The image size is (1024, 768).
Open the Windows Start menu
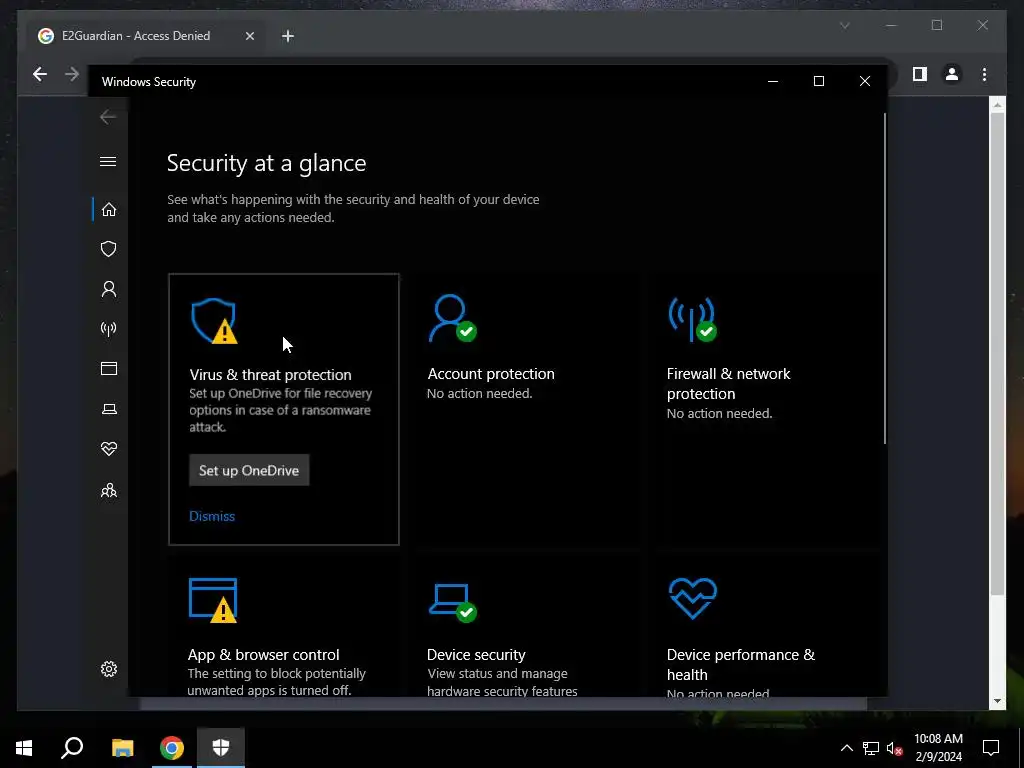click(x=24, y=748)
